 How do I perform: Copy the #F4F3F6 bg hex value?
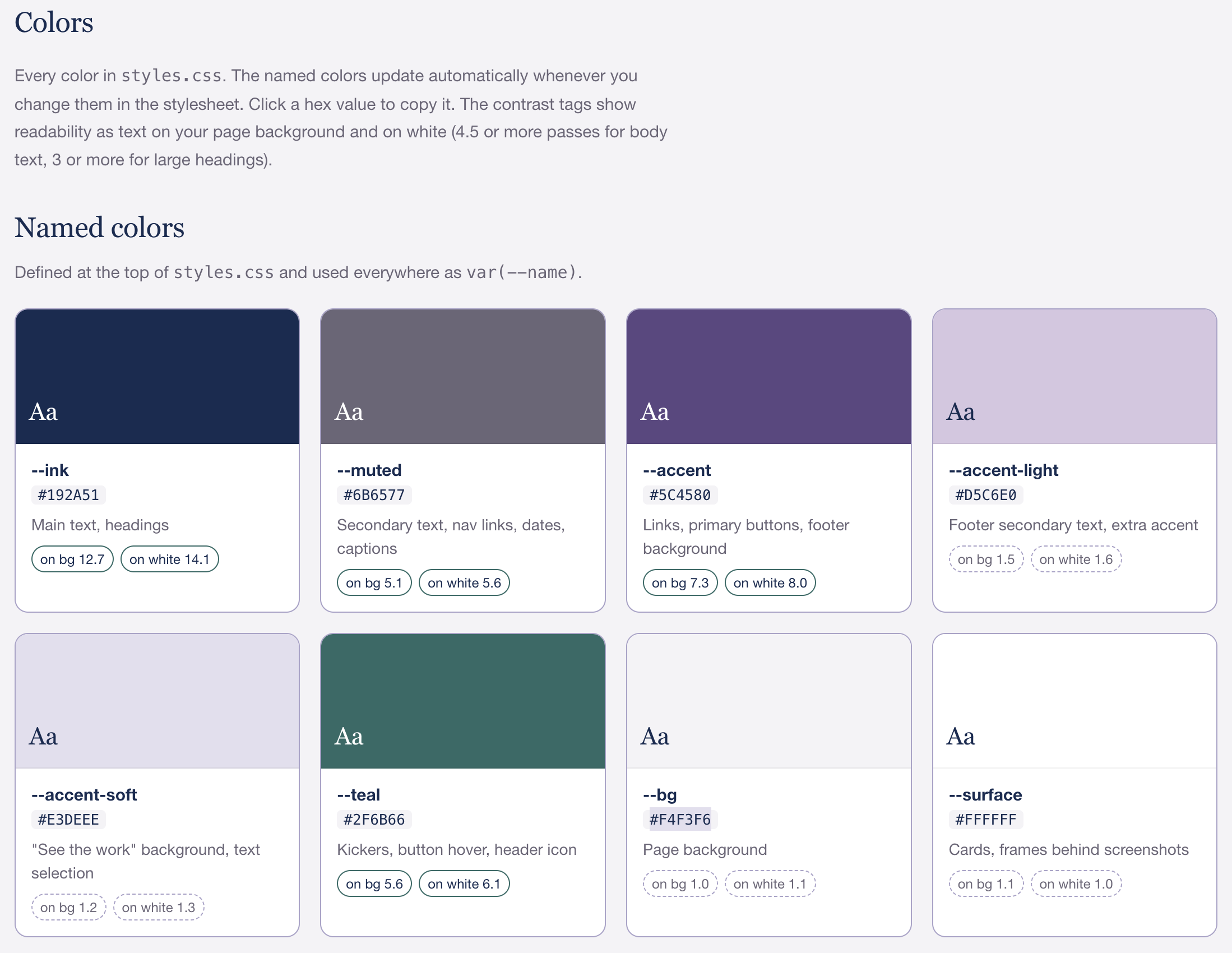click(680, 819)
